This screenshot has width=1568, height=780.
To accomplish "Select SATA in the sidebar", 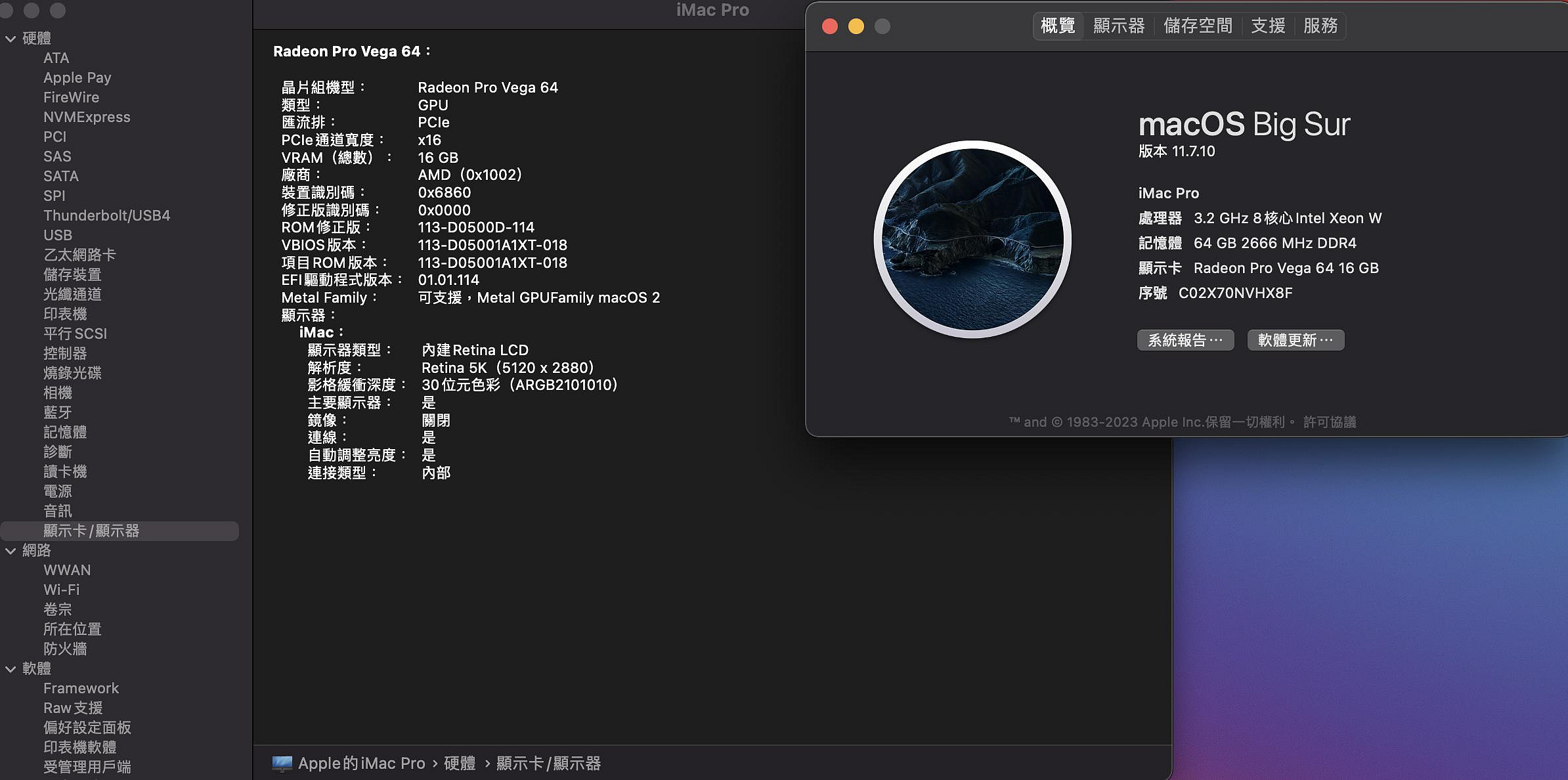I will [x=61, y=177].
